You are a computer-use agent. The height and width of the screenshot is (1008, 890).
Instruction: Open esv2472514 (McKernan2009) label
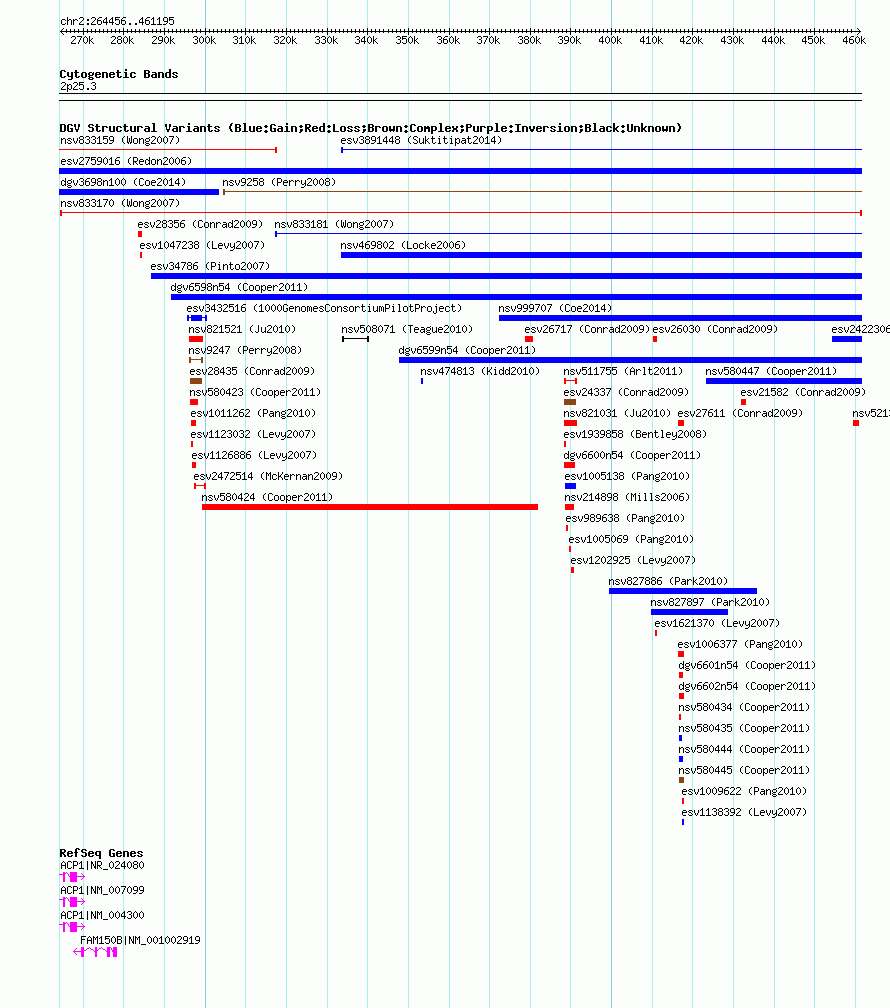click(268, 476)
